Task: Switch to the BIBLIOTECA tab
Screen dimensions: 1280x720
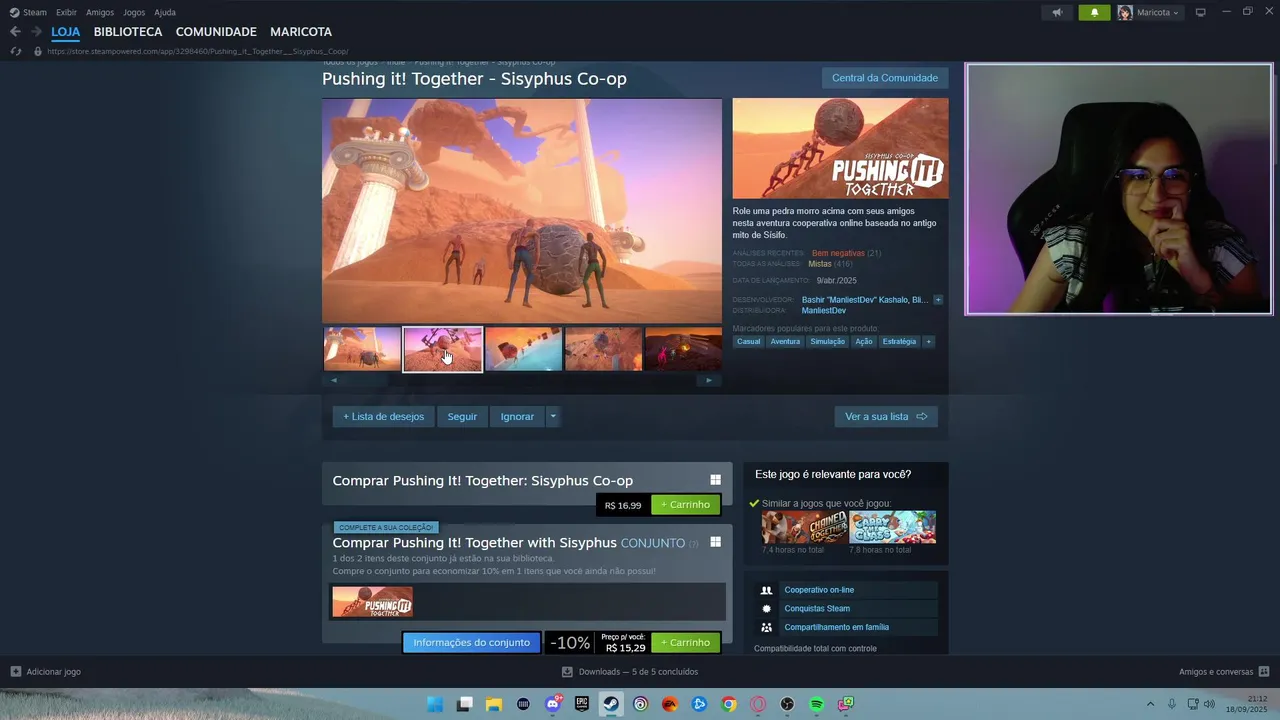Action: 128,32
